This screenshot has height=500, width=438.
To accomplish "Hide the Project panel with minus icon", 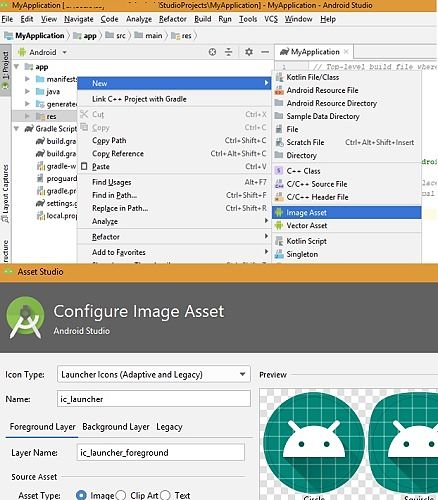I will tap(265, 52).
